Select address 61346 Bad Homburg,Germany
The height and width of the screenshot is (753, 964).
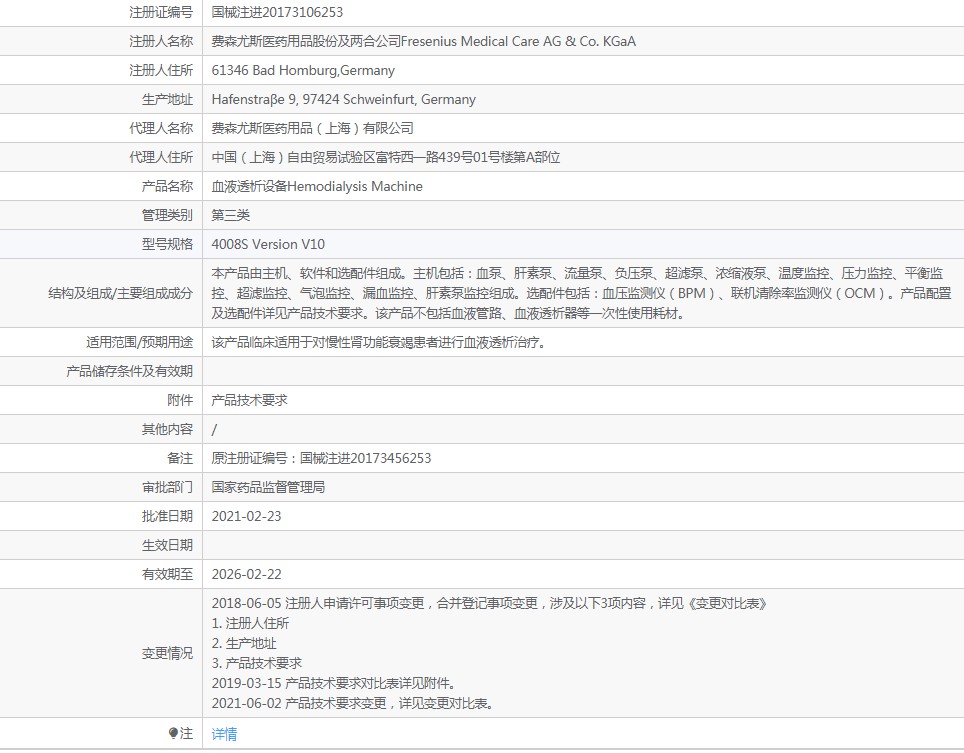[x=303, y=70]
